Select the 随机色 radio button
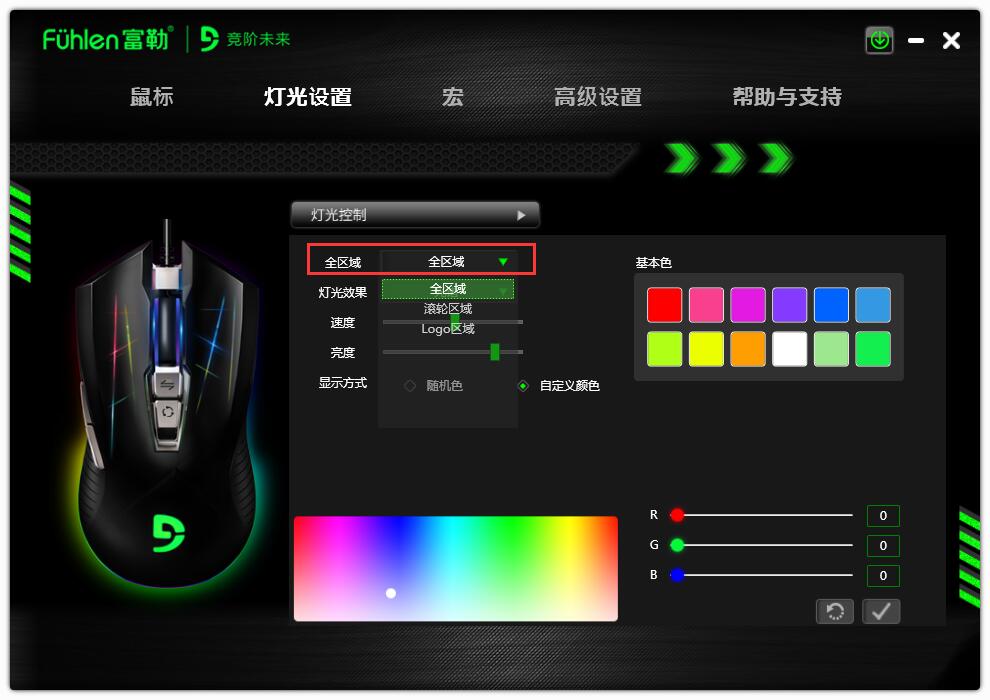 [410, 385]
